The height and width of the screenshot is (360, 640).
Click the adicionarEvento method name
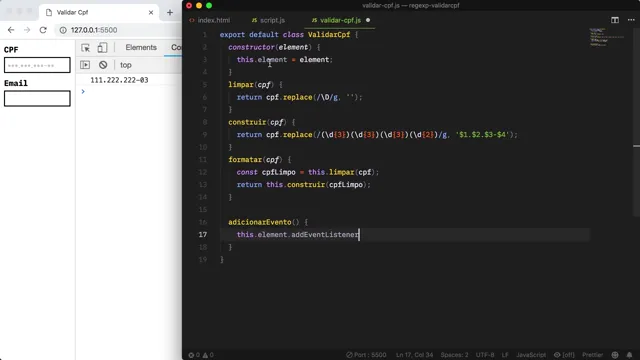[260, 222]
